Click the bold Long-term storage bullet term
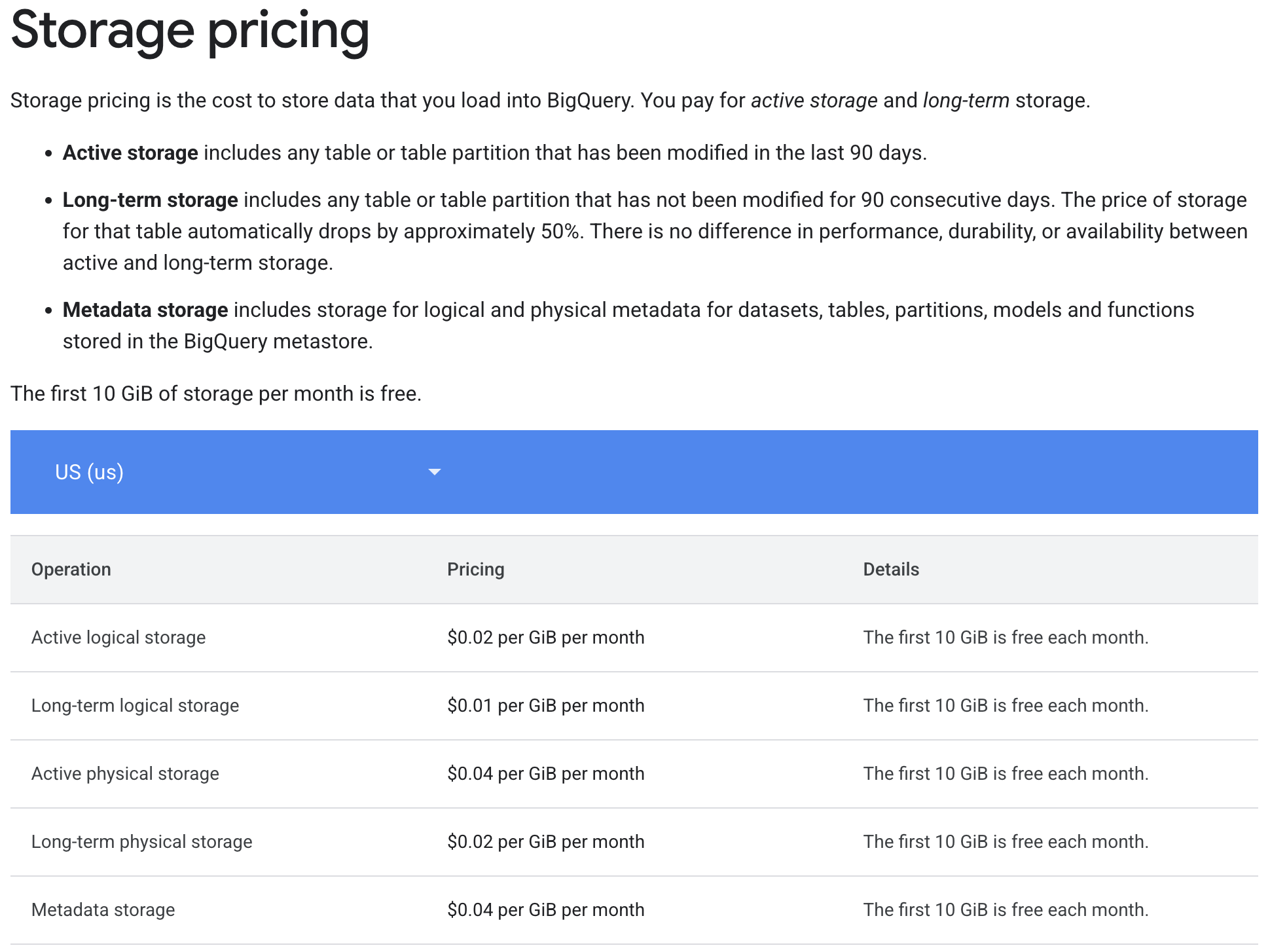This screenshot has width=1270, height=952. (x=150, y=200)
